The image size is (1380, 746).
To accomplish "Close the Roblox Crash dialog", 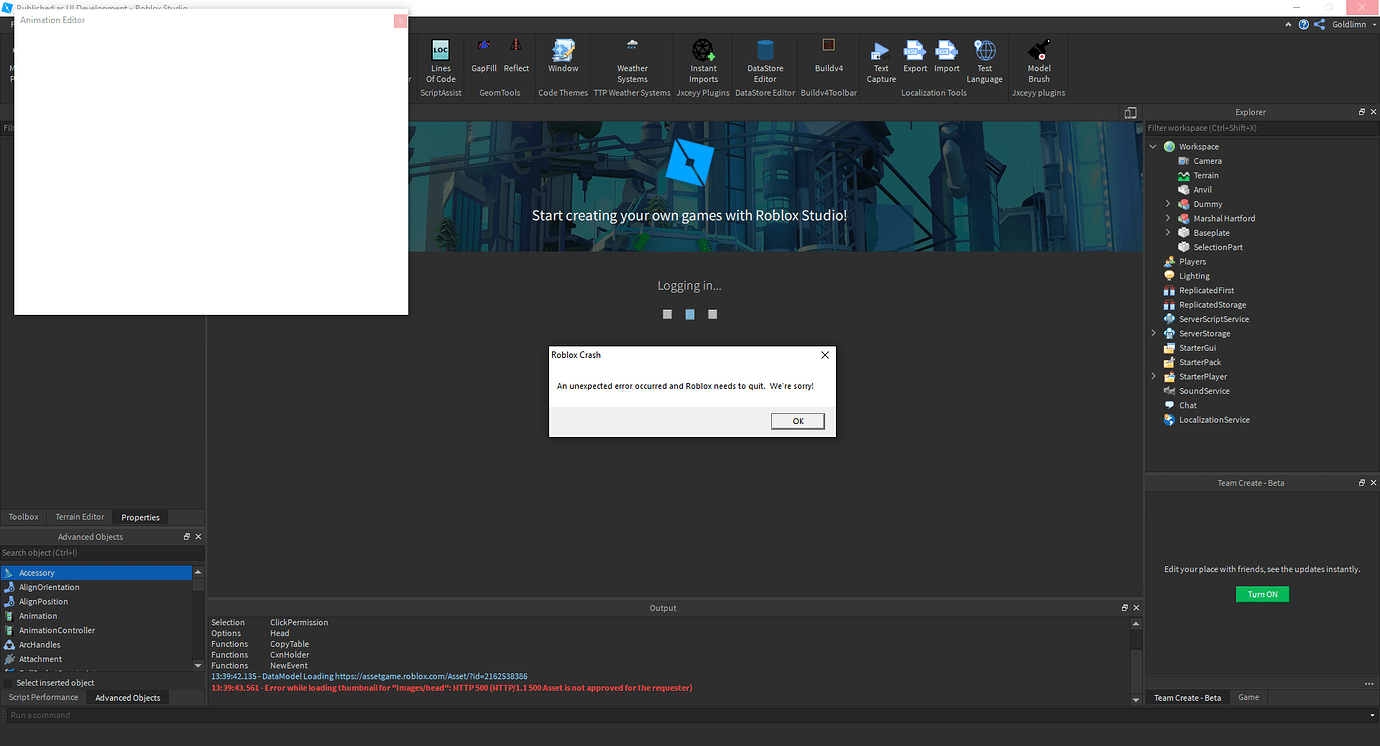I will (825, 355).
